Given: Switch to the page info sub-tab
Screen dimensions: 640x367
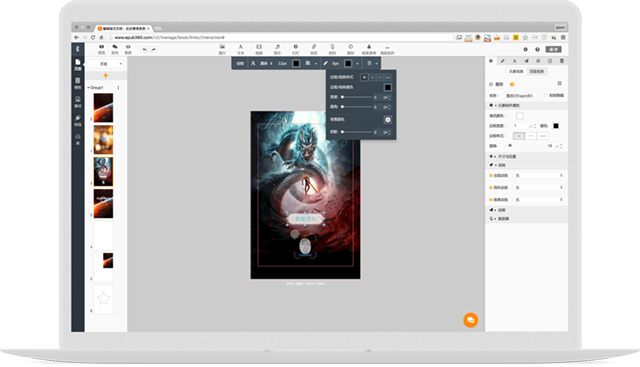Looking at the screenshot, I should coord(537,71).
